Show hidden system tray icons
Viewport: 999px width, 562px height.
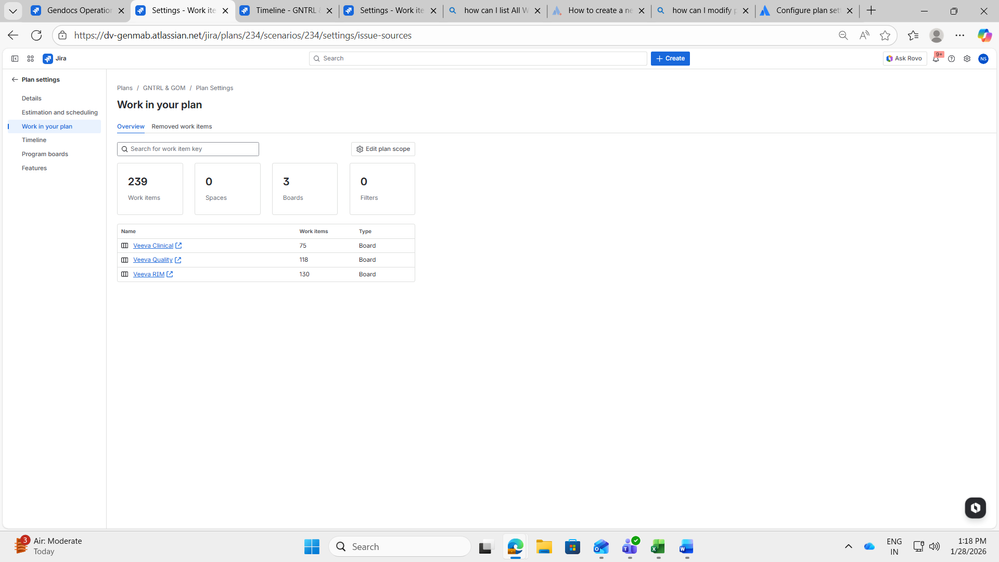point(848,547)
